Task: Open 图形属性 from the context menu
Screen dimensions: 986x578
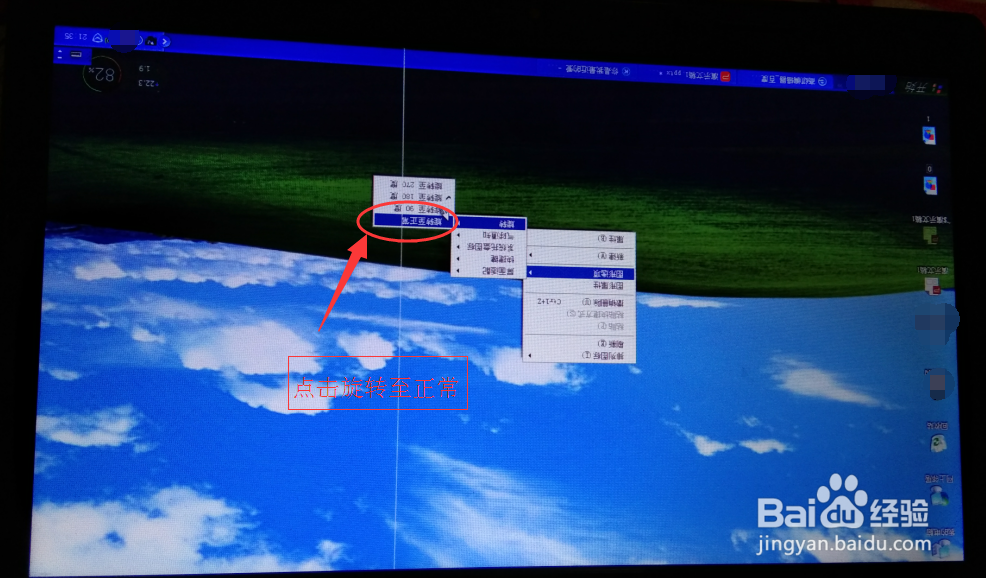Action: [x=580, y=286]
